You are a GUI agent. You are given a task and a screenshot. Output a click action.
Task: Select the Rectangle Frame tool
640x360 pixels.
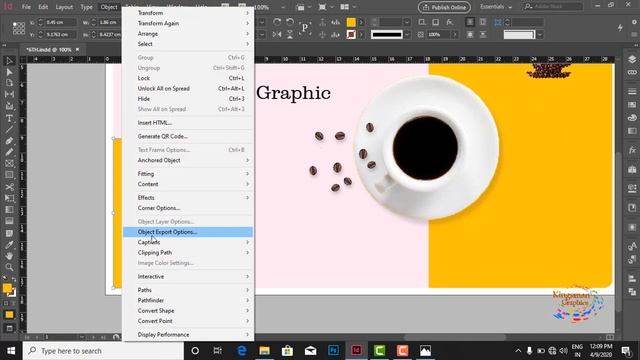(9, 164)
